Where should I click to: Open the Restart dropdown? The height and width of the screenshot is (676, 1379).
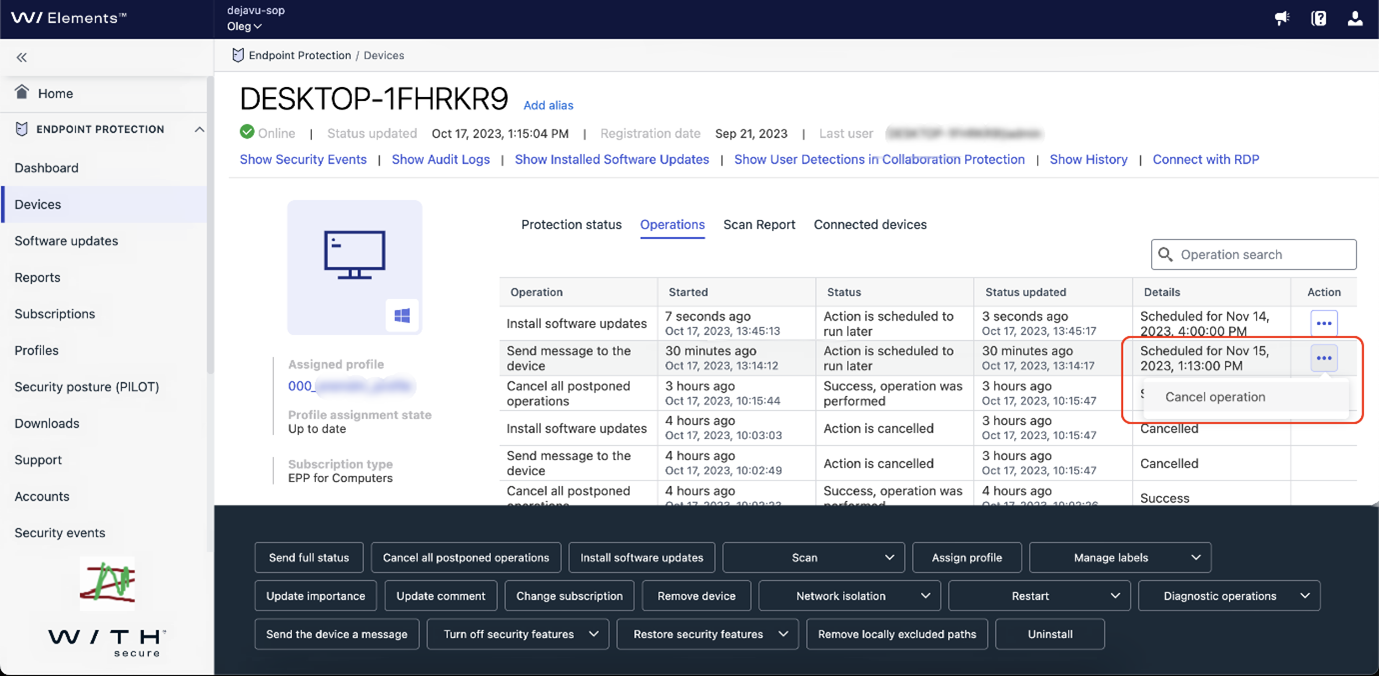pos(1039,596)
